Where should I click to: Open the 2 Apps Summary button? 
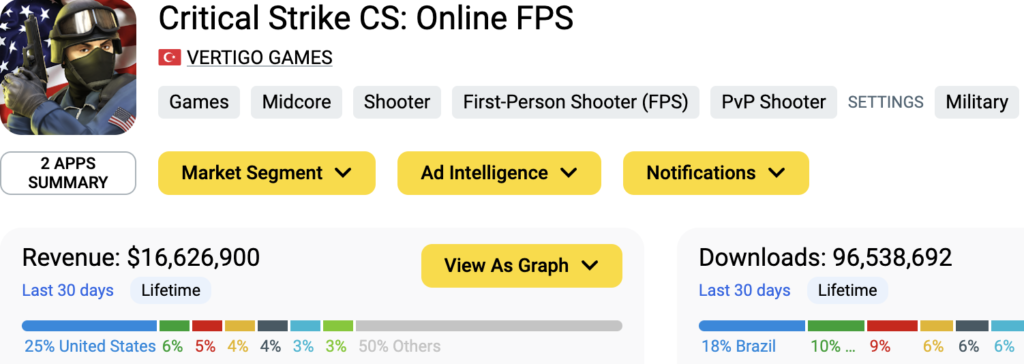click(x=68, y=173)
